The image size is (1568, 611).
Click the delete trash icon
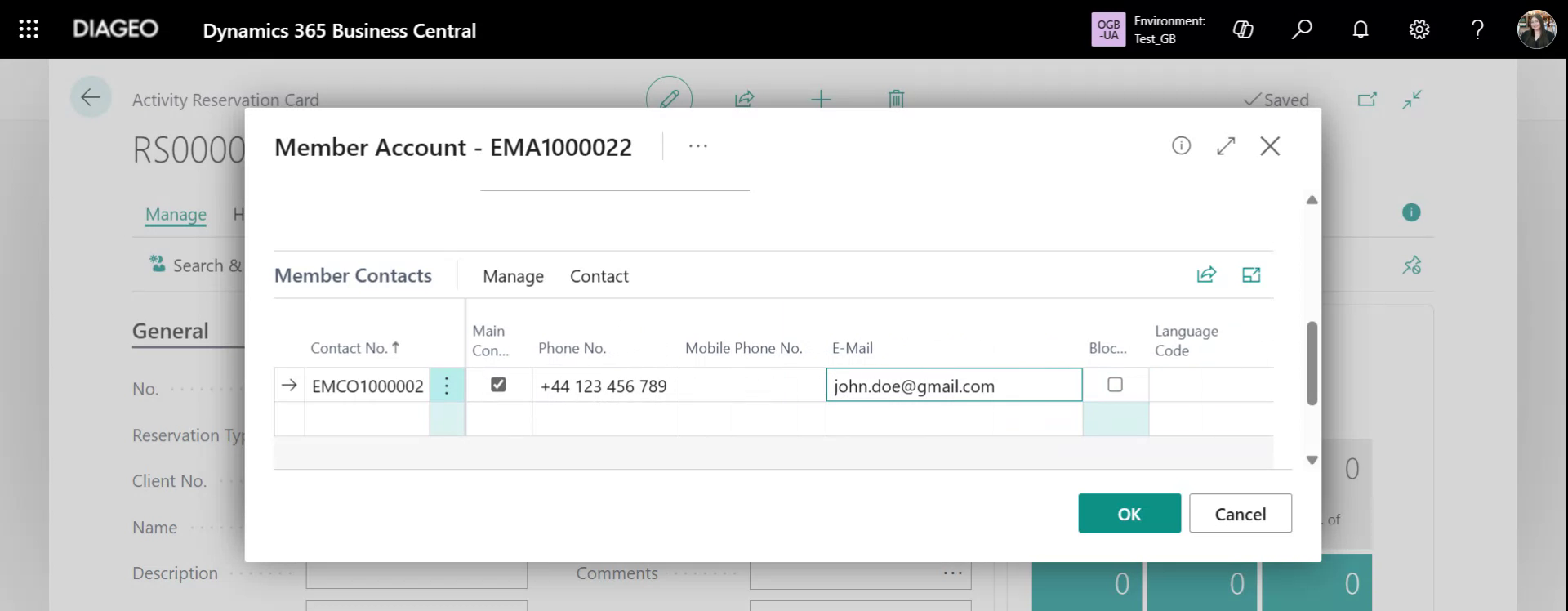(x=896, y=99)
